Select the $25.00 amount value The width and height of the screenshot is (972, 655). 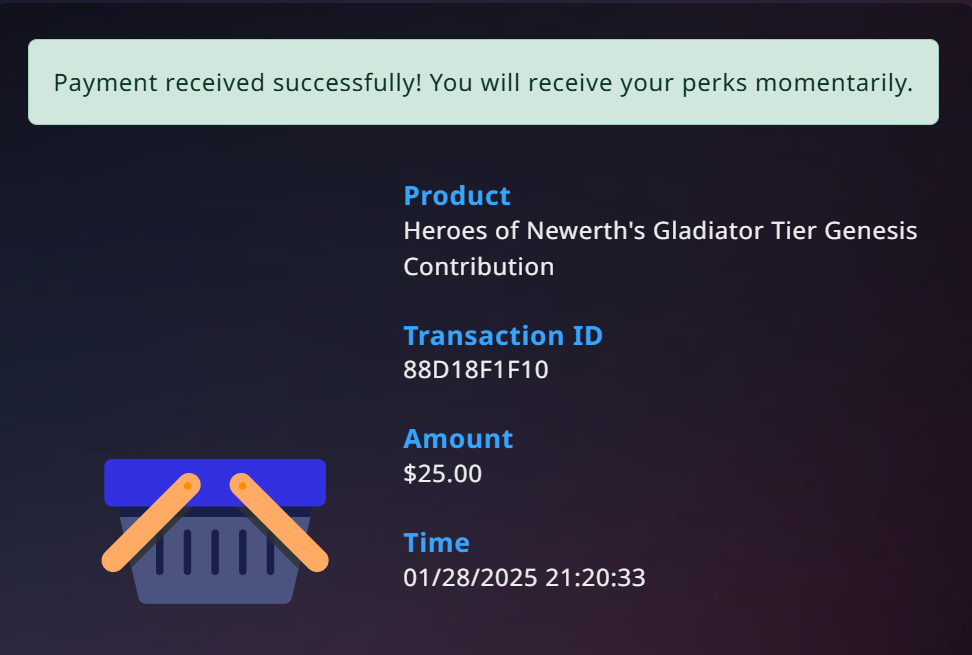tap(442, 473)
